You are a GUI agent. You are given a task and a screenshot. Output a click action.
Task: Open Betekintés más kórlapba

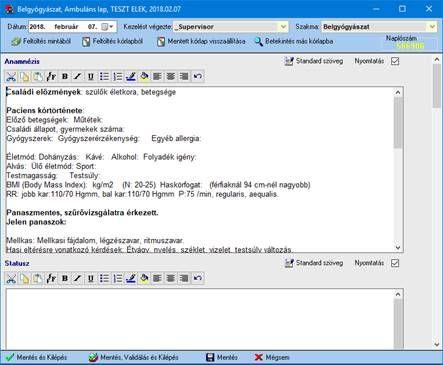[294, 42]
